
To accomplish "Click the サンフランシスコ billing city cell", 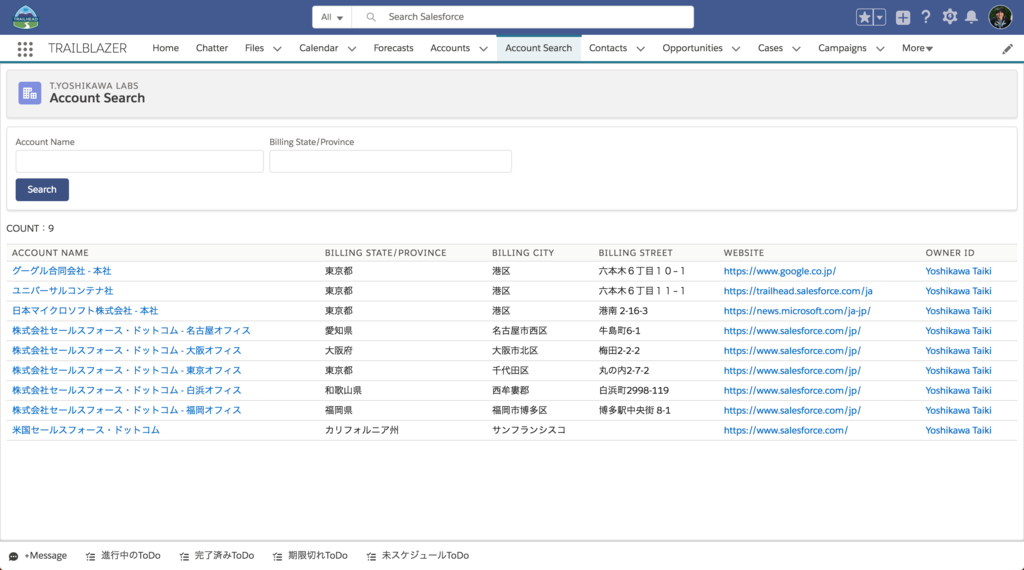I will pyautogui.click(x=529, y=430).
